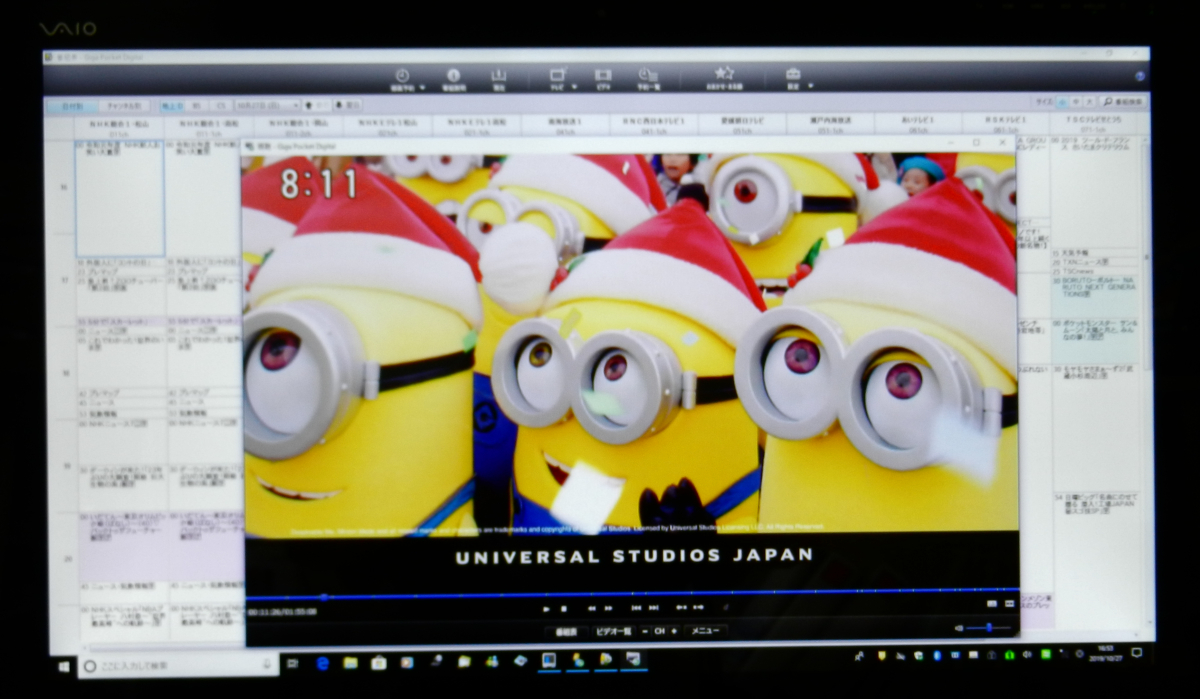Open the notification center on the taskbar
Viewport: 1200px width, 699px height.
[1136, 653]
